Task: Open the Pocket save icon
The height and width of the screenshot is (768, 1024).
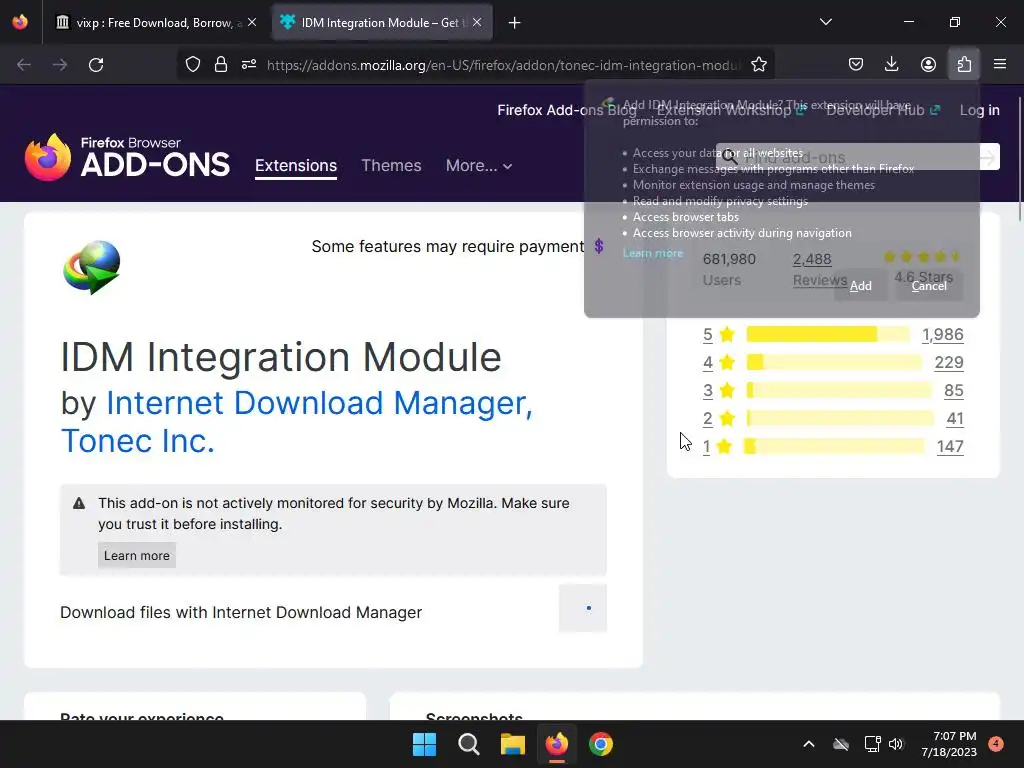Action: click(856, 64)
